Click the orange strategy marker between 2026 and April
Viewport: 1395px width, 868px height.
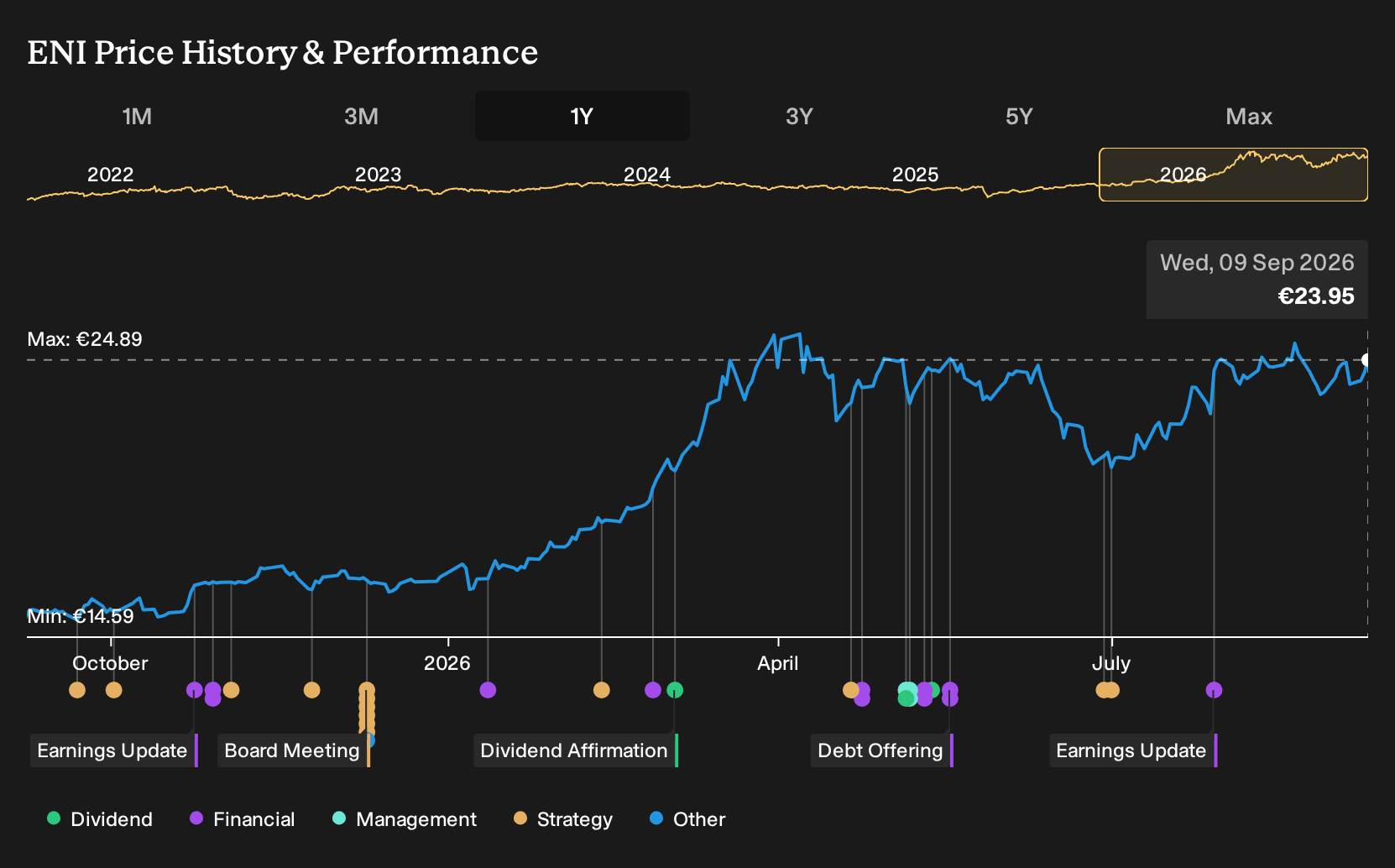[601, 690]
